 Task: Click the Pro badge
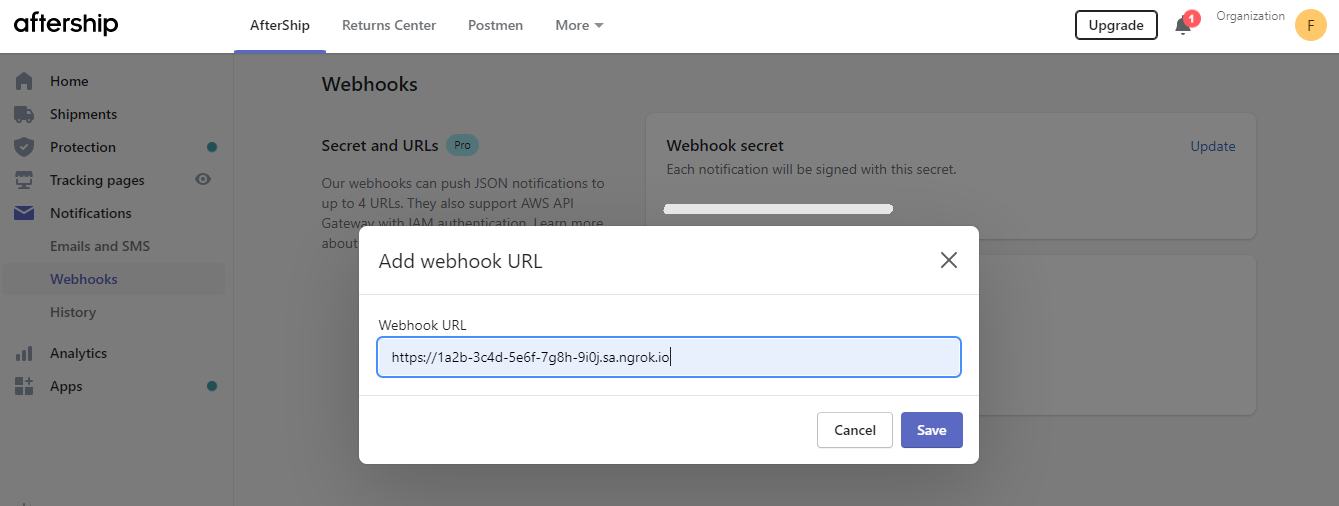click(x=462, y=145)
